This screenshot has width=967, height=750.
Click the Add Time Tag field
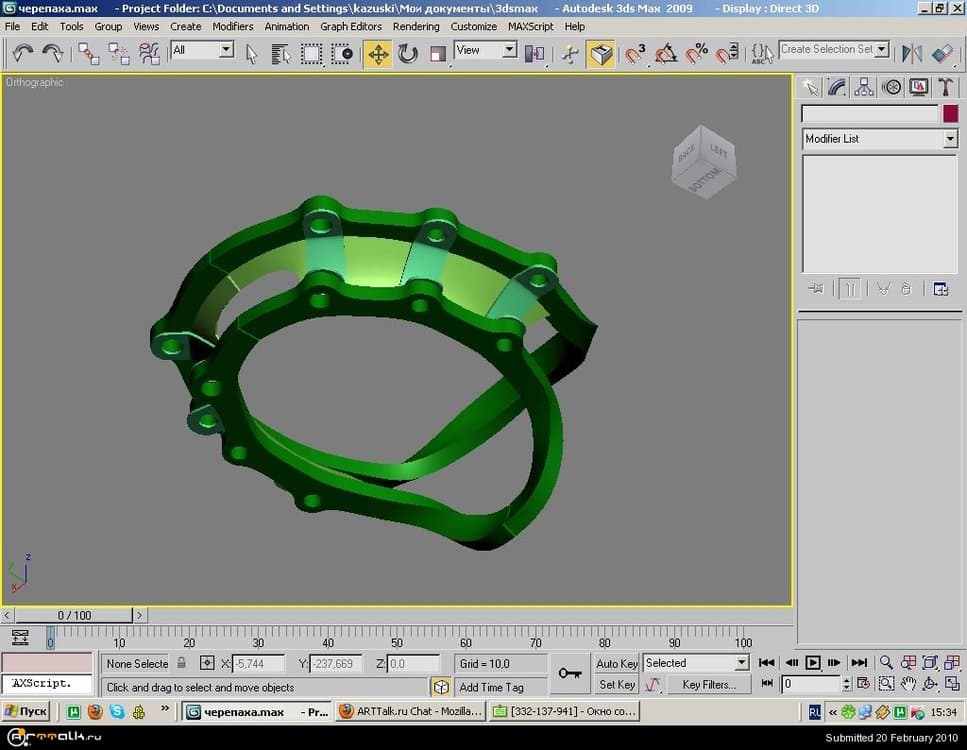(x=500, y=687)
